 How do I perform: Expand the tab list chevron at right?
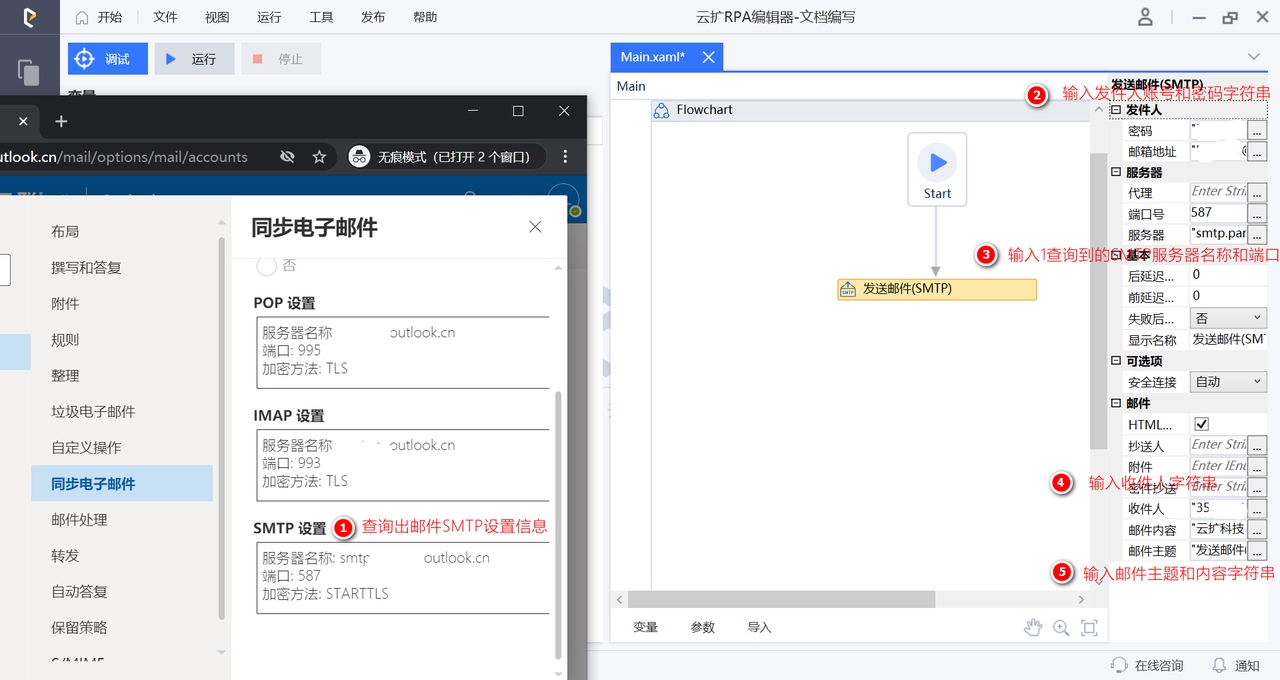[1254, 57]
